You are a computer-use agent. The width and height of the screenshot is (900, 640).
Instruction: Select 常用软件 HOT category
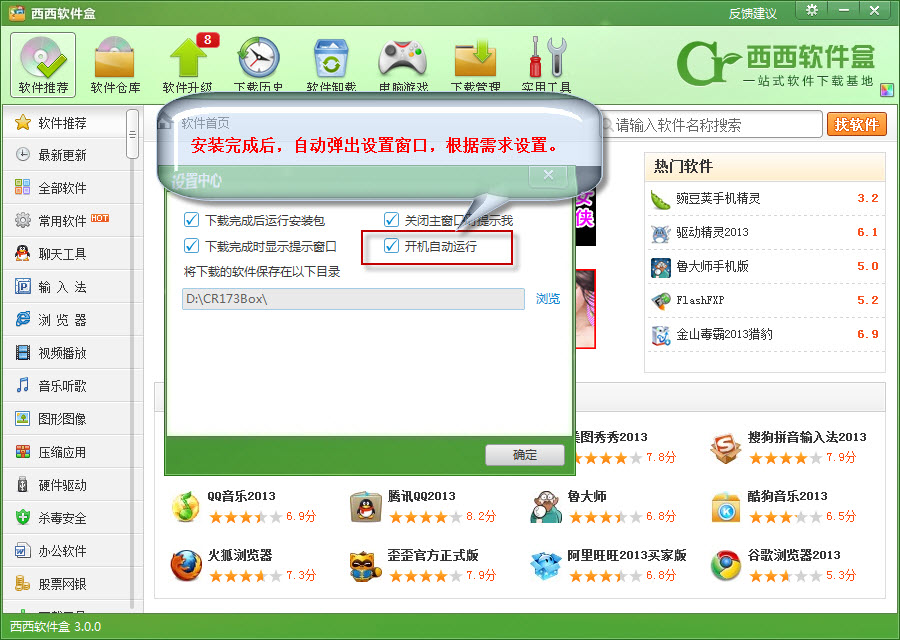point(65,220)
